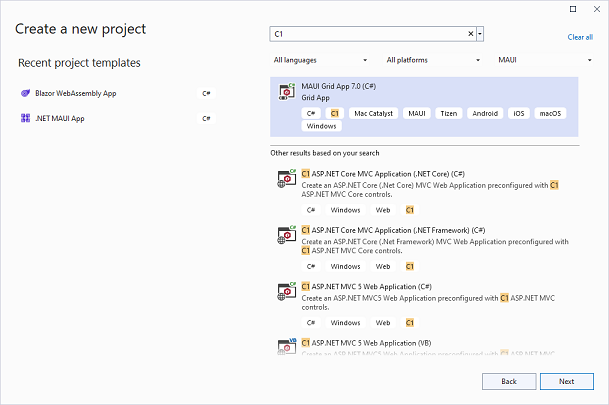Open the All languages dropdown
609x405 pixels.
click(x=320, y=60)
